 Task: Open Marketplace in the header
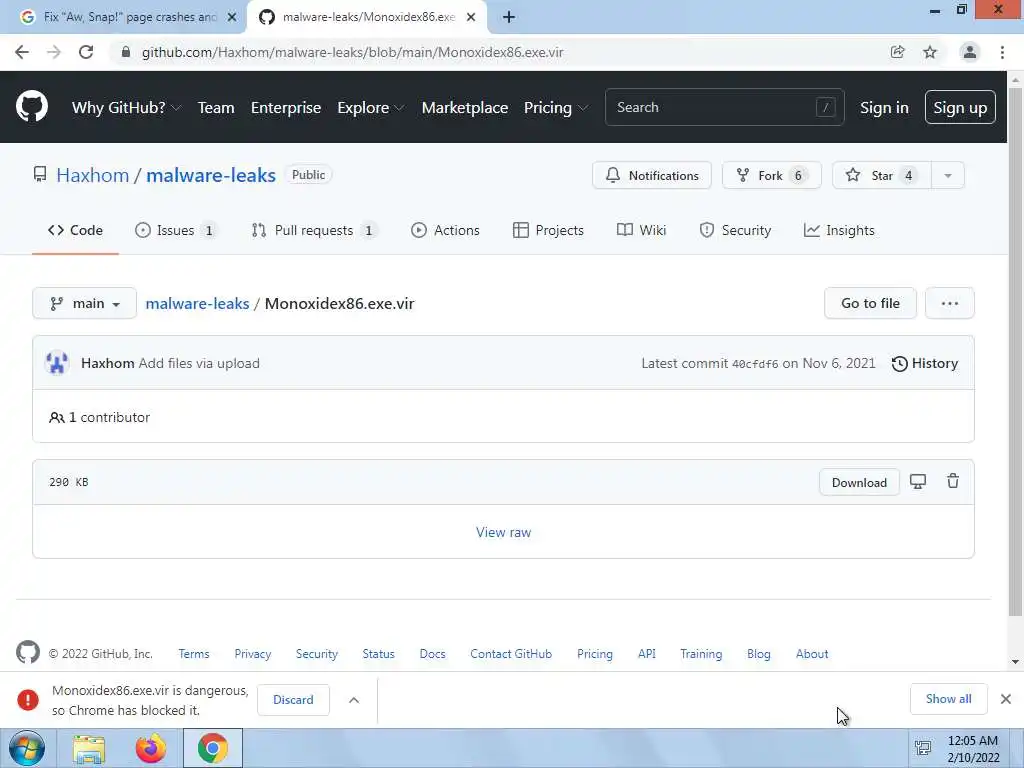tap(465, 107)
